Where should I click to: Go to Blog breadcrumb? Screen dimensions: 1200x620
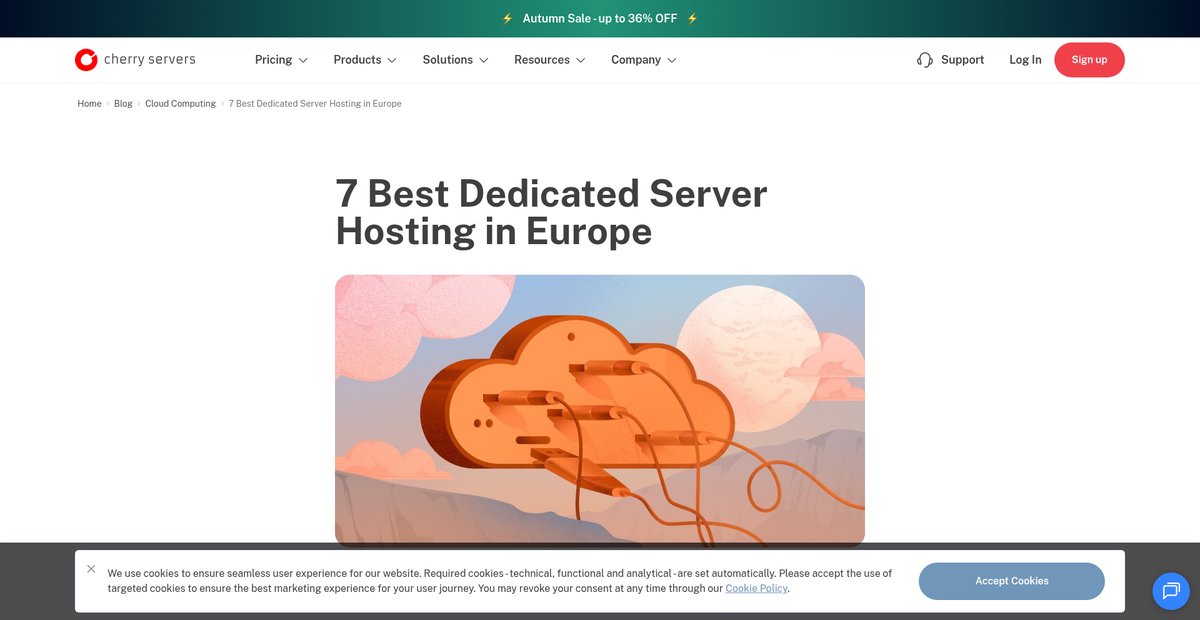coord(123,104)
